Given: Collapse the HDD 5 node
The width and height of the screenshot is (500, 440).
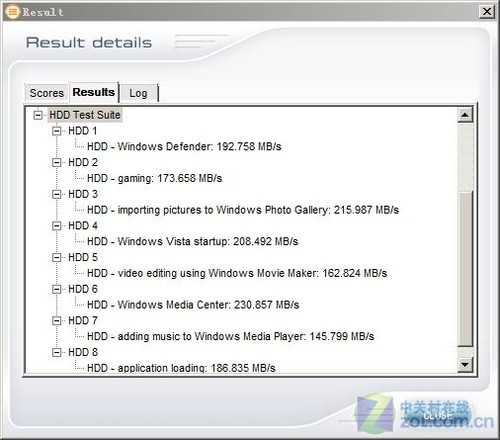Looking at the screenshot, I should click(57, 258).
